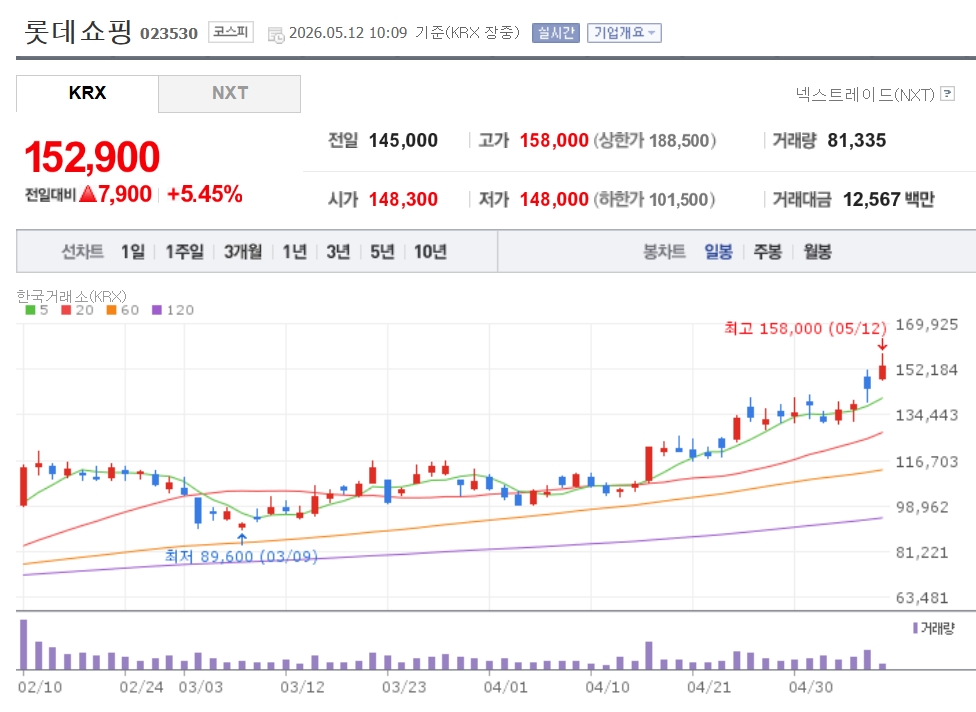Click the purple 120-day average legend square
Screen dimensions: 976x712
pyautogui.click(x=157, y=310)
